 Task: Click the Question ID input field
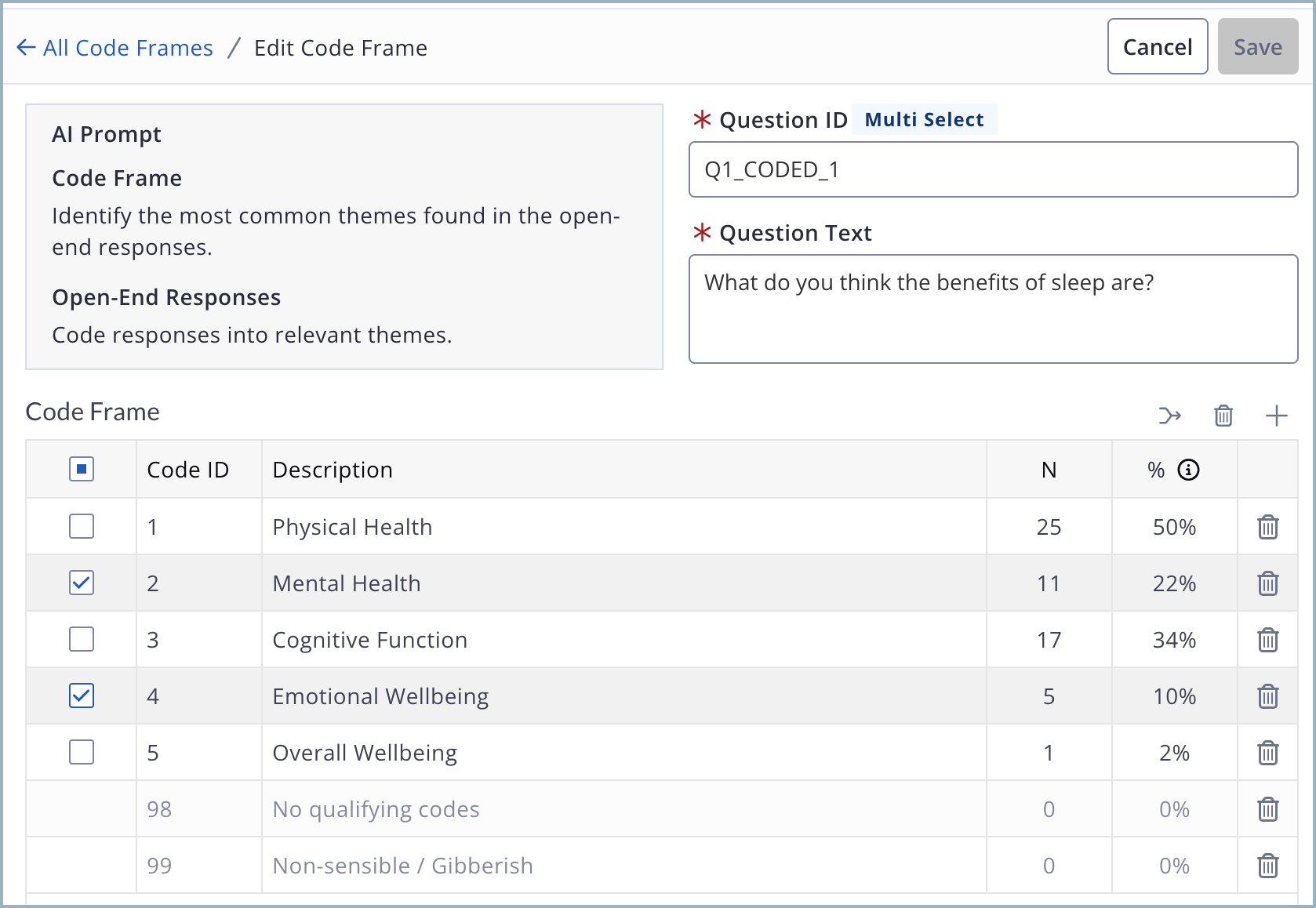point(994,169)
